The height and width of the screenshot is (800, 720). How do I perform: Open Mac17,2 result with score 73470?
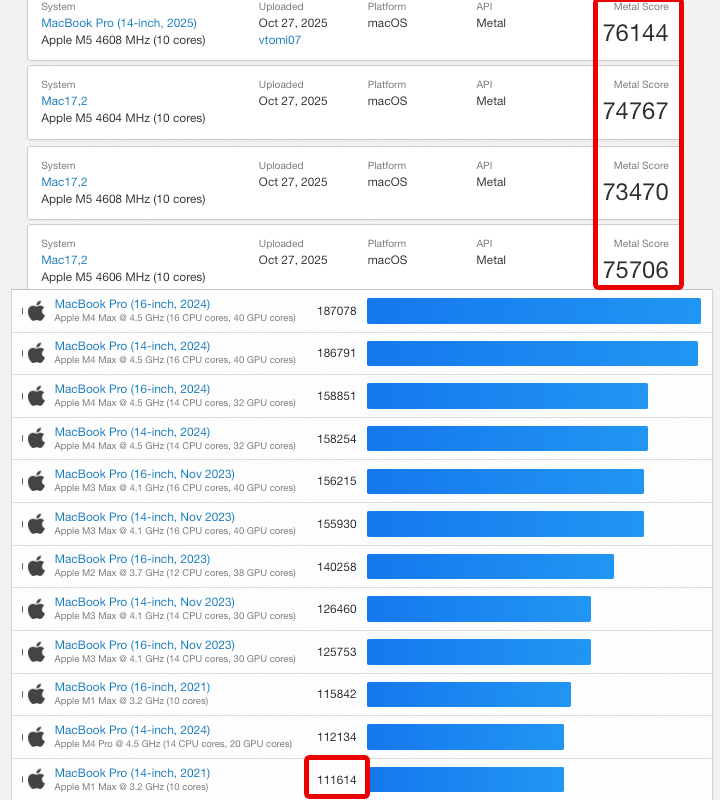pos(64,182)
